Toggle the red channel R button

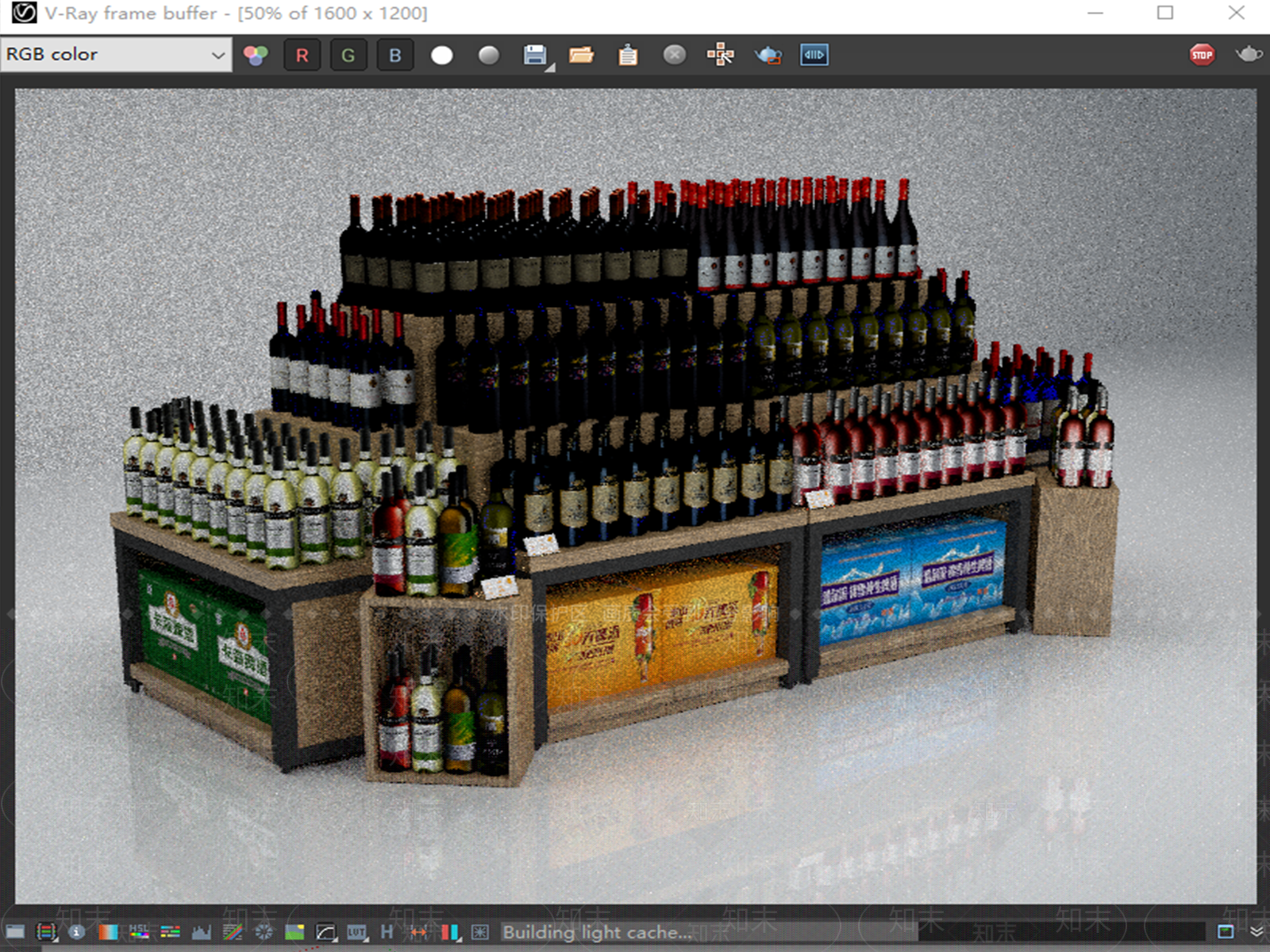coord(302,56)
